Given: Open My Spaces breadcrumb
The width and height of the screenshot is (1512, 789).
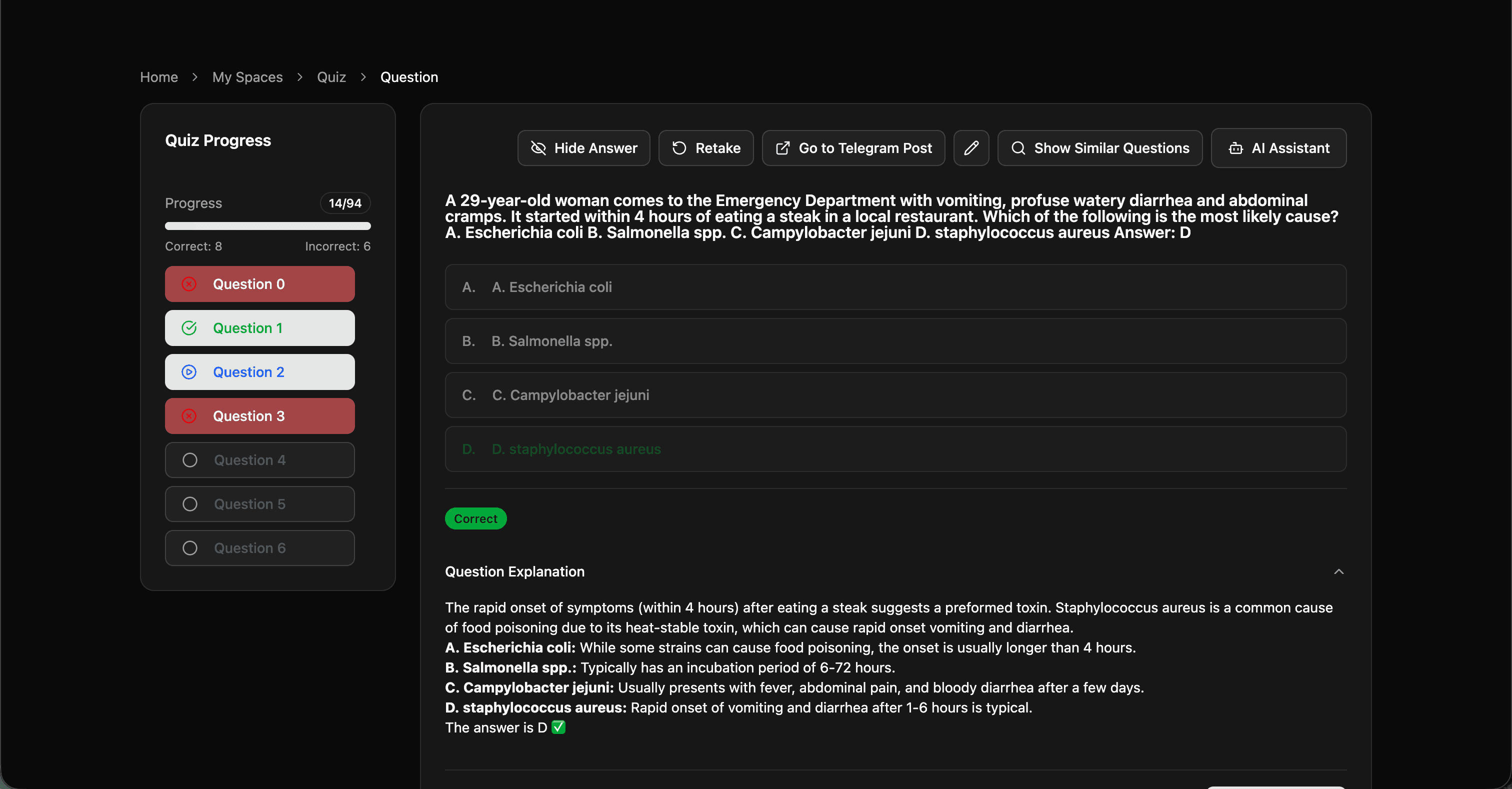Looking at the screenshot, I should (247, 77).
